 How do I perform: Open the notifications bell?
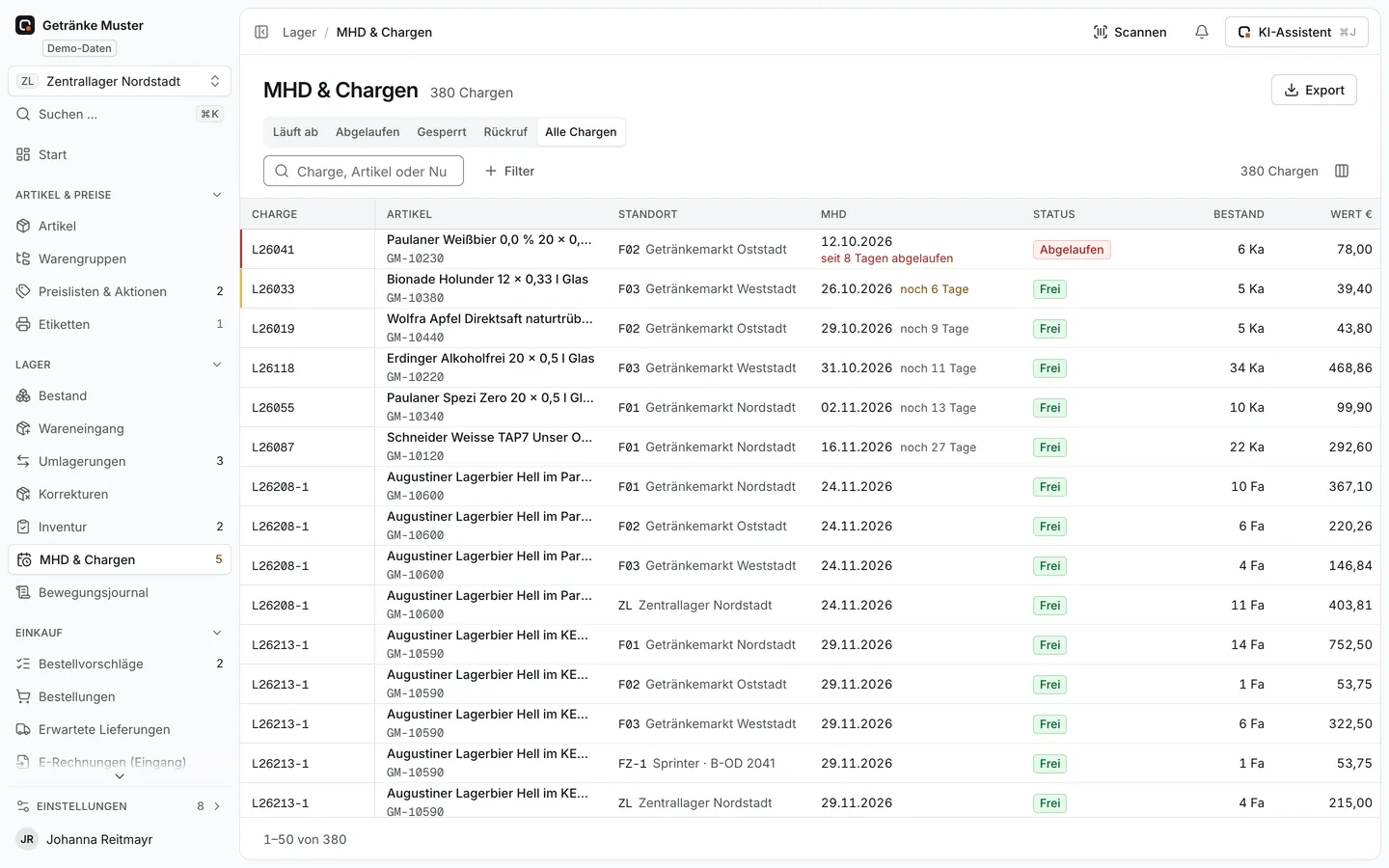point(1202,32)
